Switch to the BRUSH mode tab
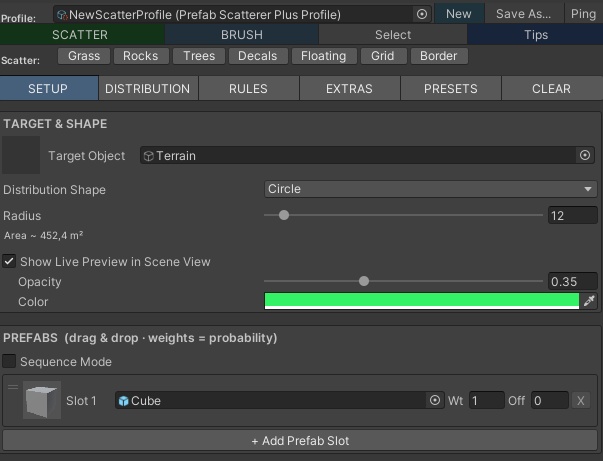 point(242,35)
